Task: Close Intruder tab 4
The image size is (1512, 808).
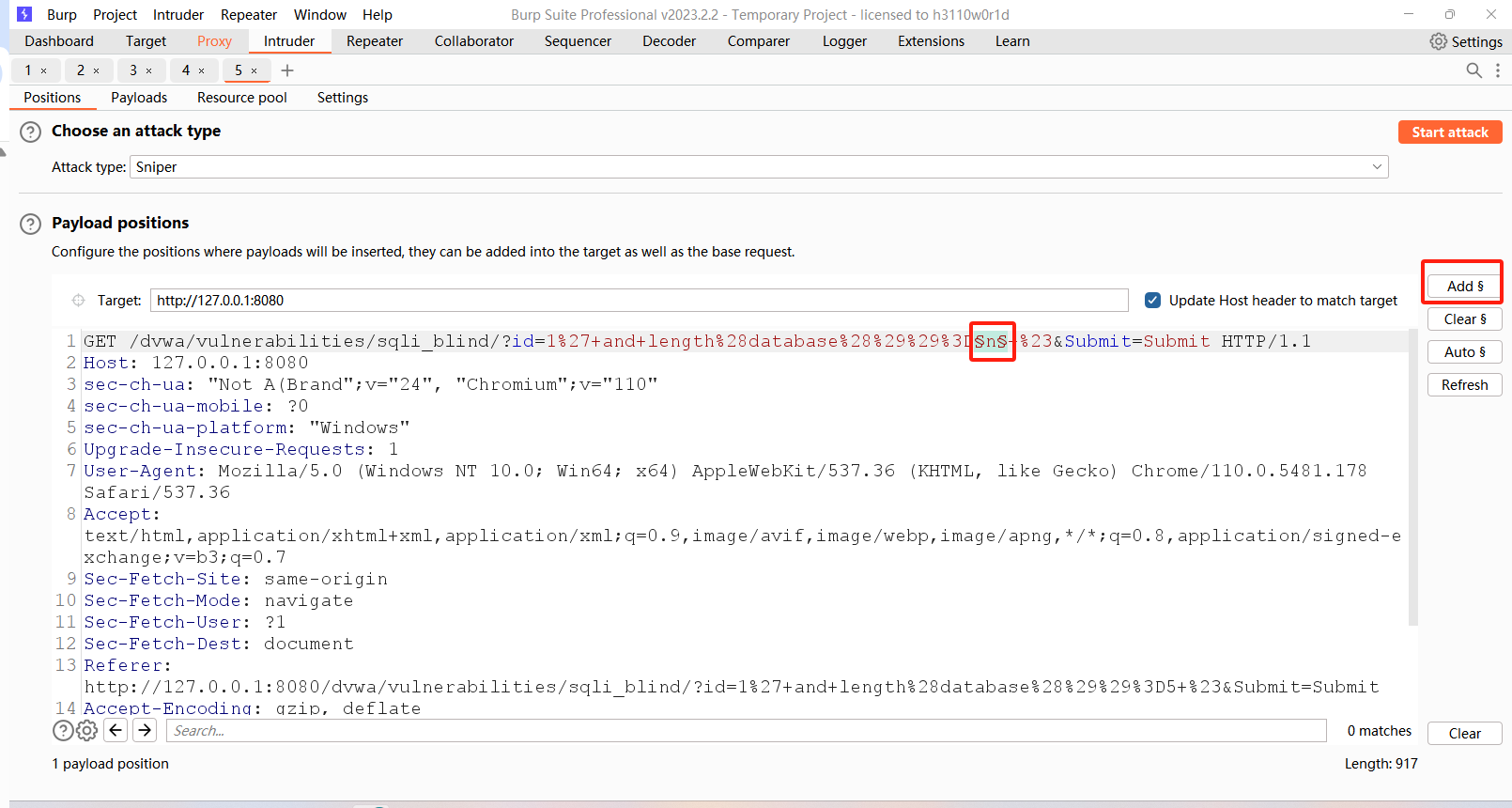Action: tap(201, 70)
